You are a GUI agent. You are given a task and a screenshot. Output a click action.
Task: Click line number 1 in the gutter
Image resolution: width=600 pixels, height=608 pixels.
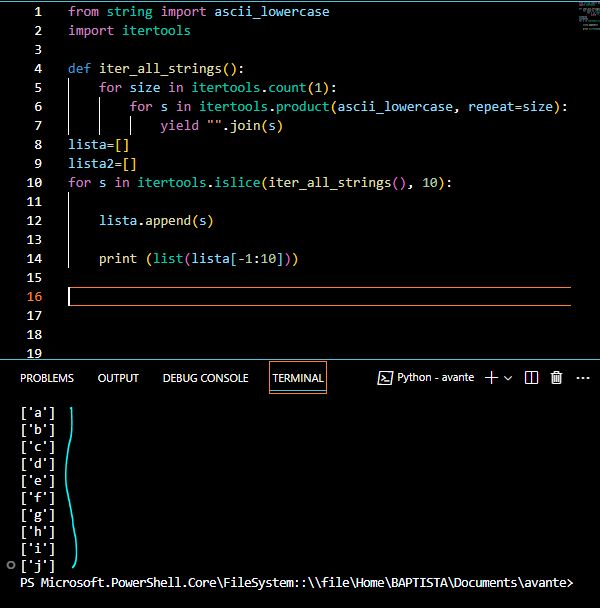tap(38, 12)
